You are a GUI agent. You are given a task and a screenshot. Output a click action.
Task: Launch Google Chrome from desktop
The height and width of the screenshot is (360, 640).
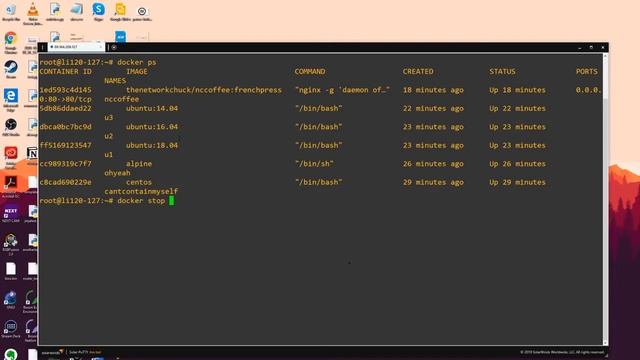tap(11, 43)
